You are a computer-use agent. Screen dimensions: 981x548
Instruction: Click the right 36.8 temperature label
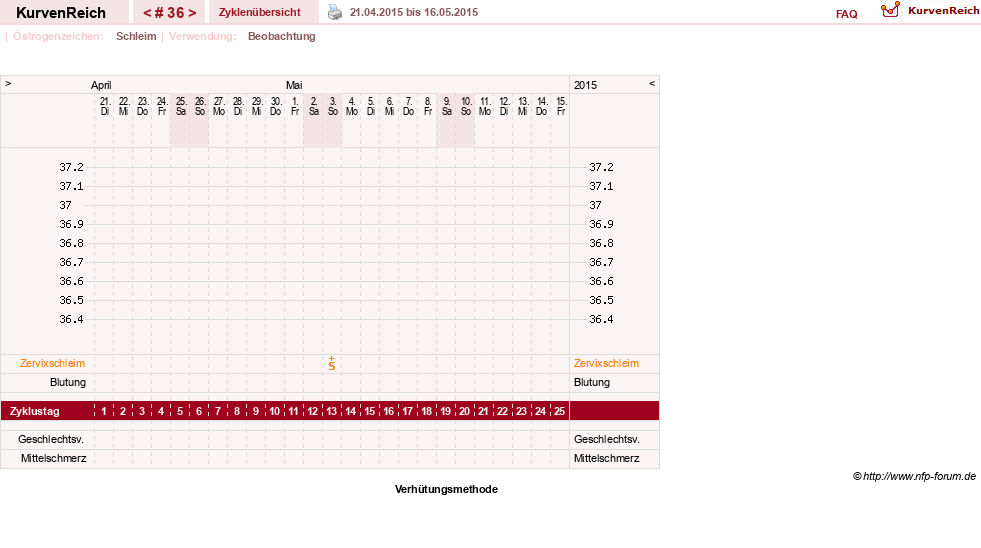click(601, 243)
